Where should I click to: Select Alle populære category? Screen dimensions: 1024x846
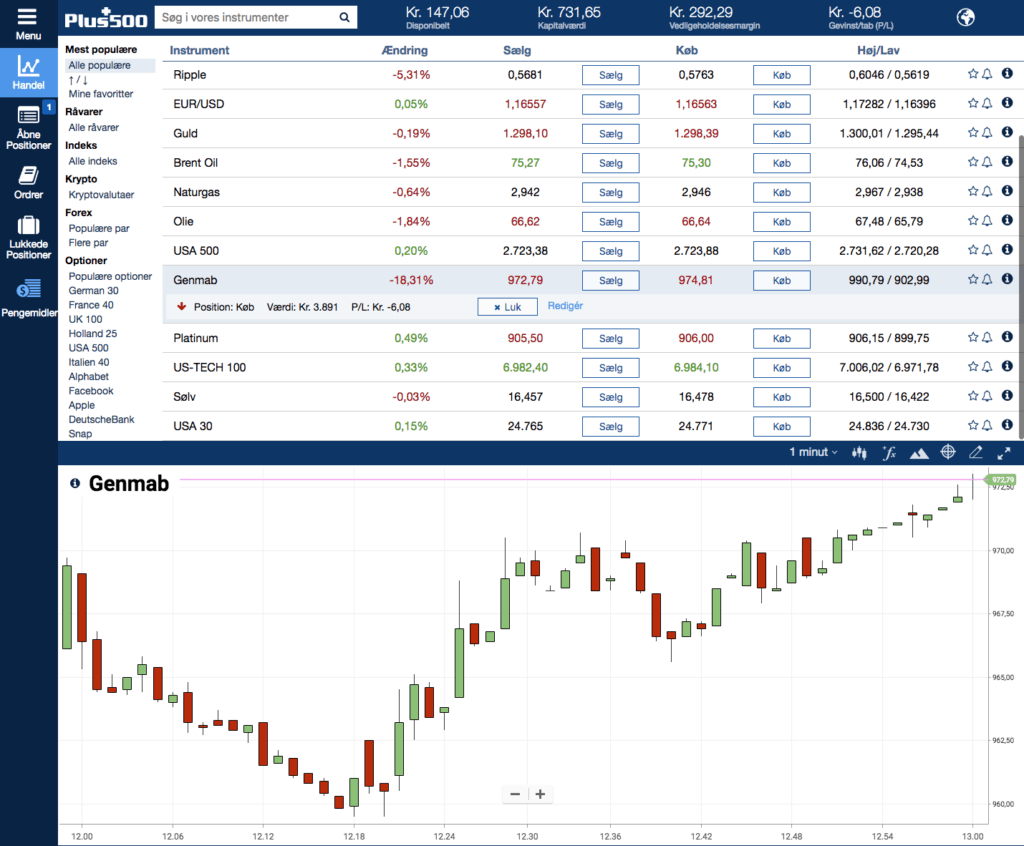[99, 65]
